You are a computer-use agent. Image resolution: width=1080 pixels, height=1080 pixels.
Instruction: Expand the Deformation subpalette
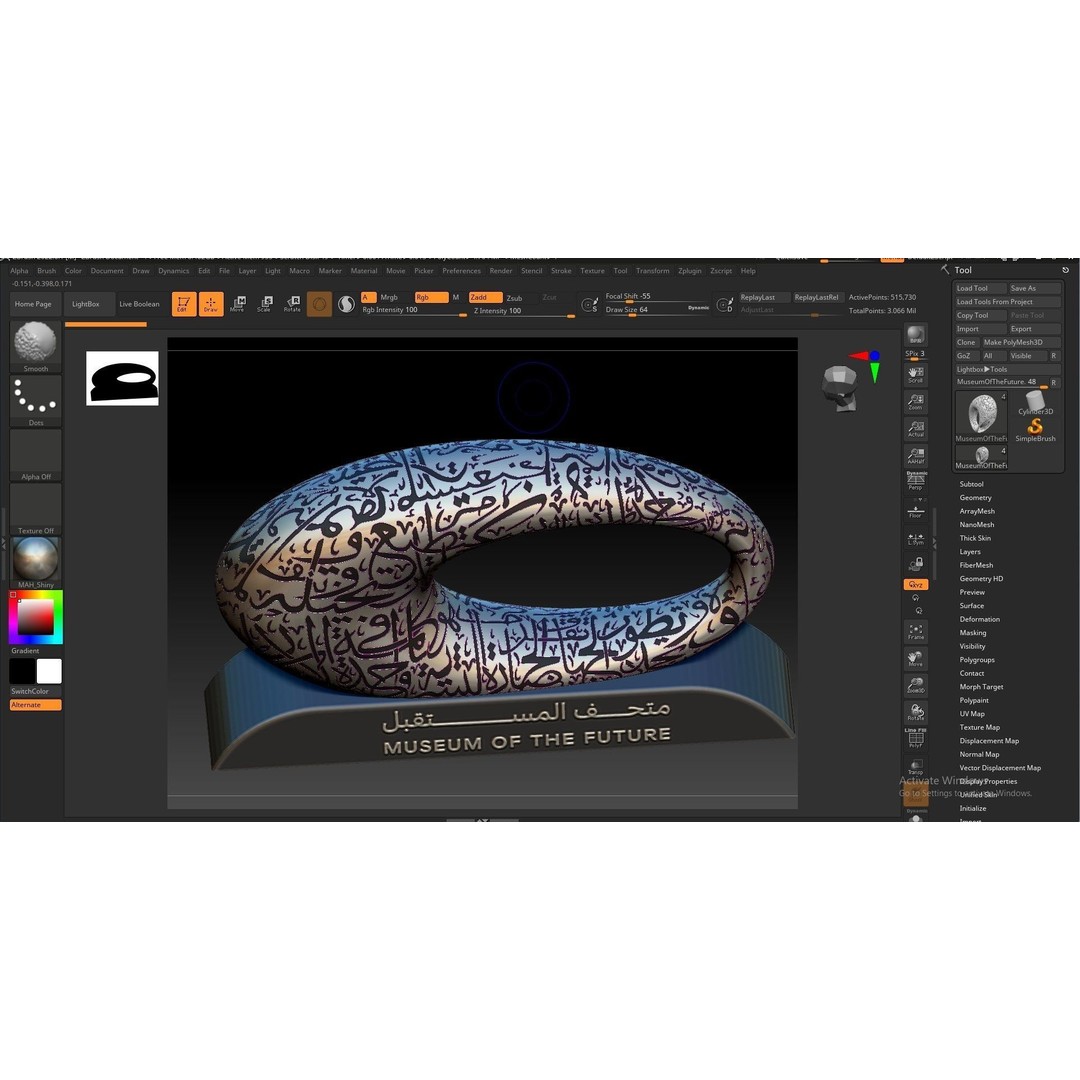(x=979, y=619)
